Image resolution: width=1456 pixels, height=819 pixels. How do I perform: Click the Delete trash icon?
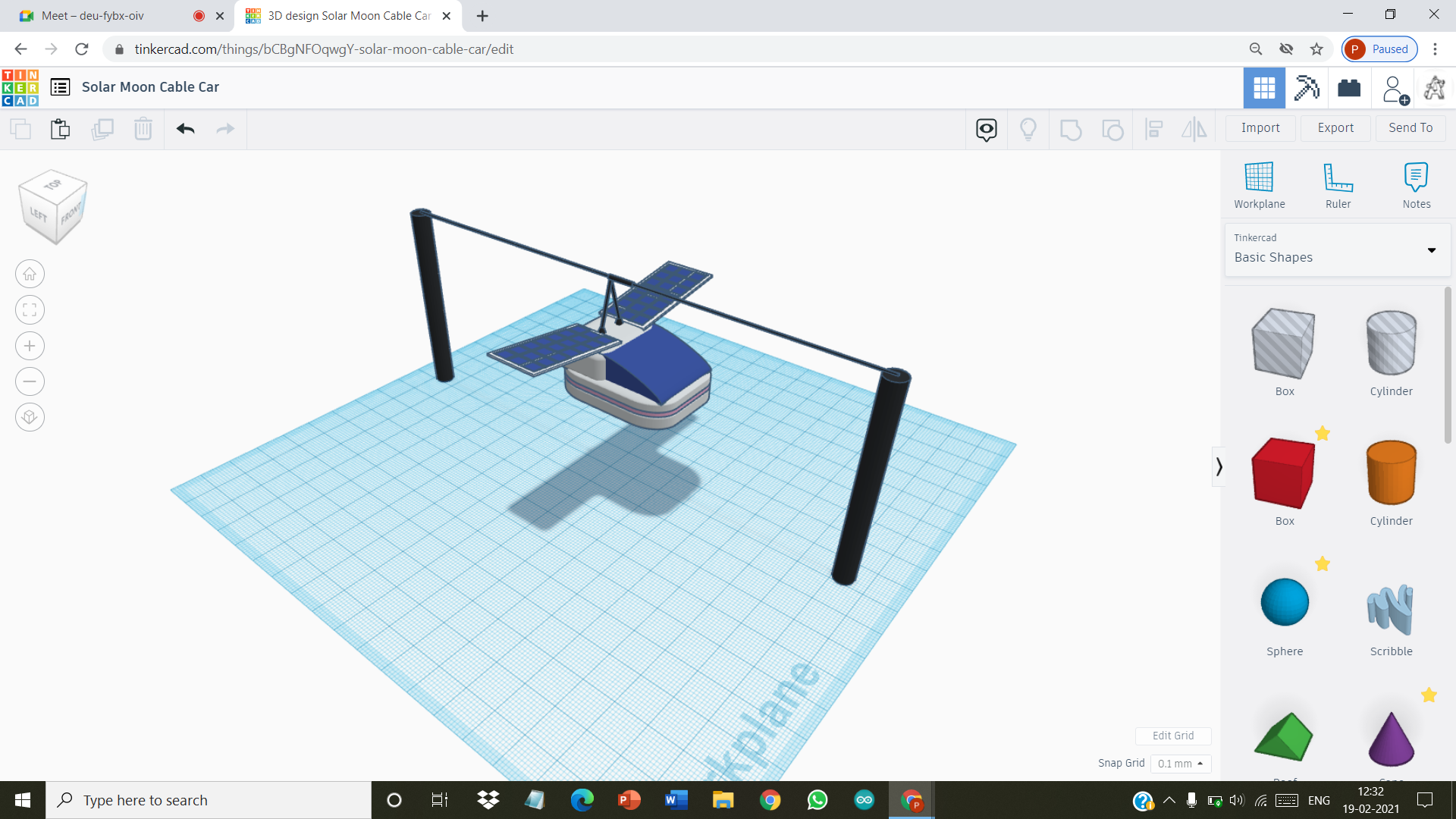(143, 129)
